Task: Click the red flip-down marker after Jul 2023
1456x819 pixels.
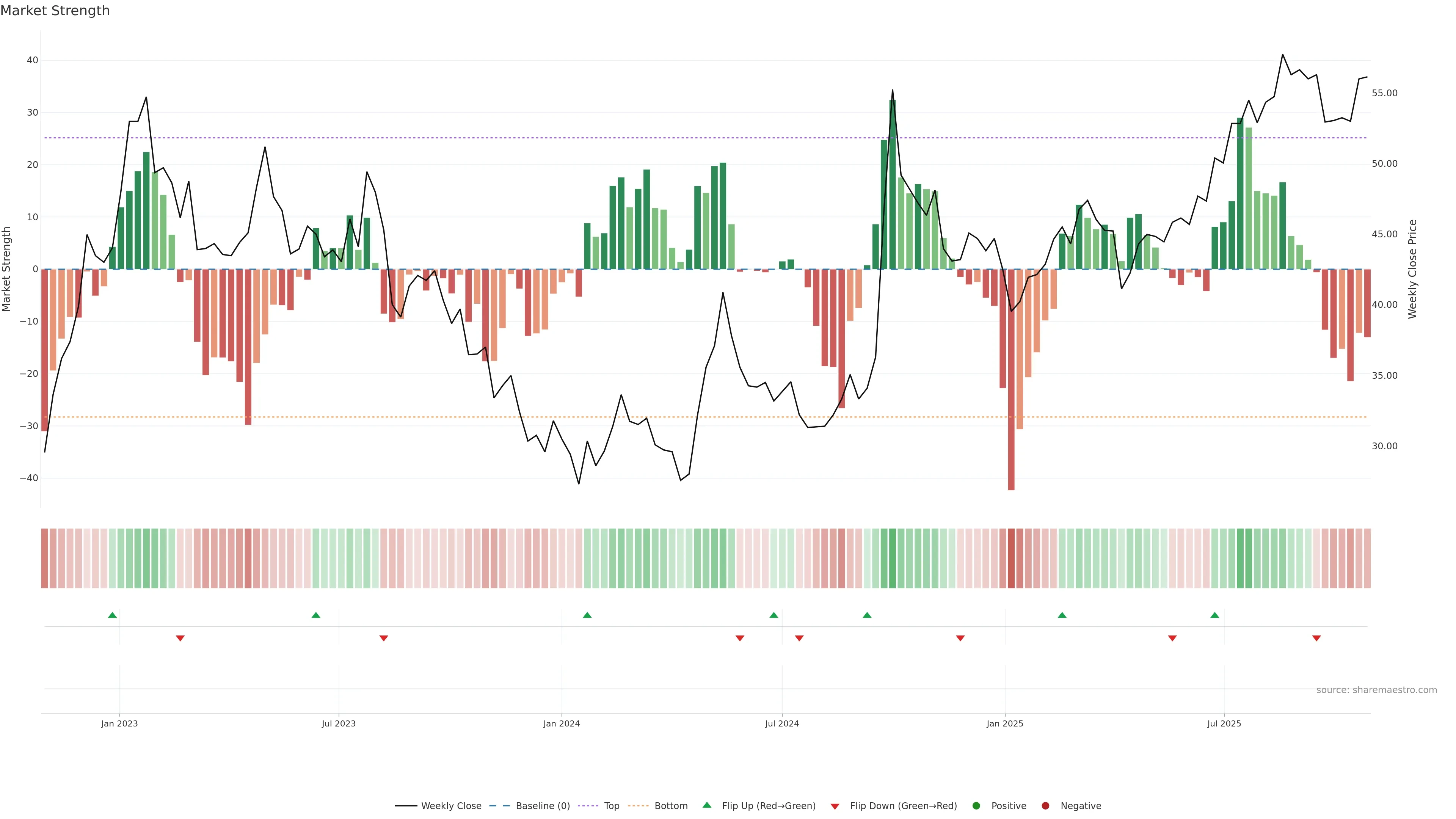Action: (384, 638)
